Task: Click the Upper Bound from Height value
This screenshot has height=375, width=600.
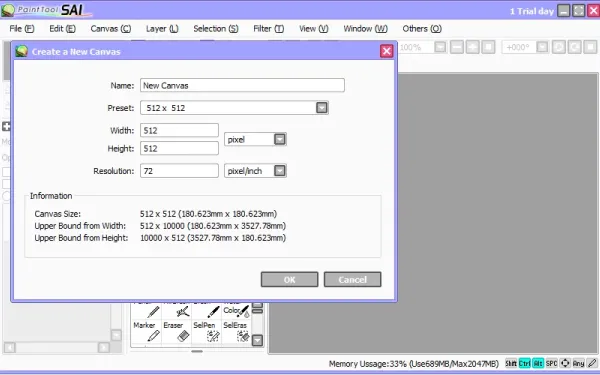Action: [213, 238]
